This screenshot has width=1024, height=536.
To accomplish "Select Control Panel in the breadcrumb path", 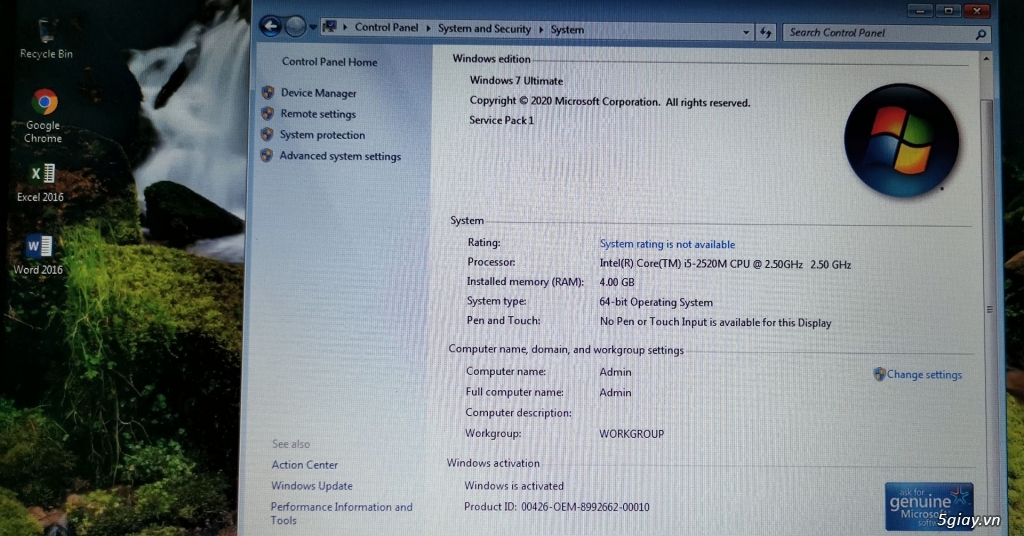I will click(x=386, y=27).
